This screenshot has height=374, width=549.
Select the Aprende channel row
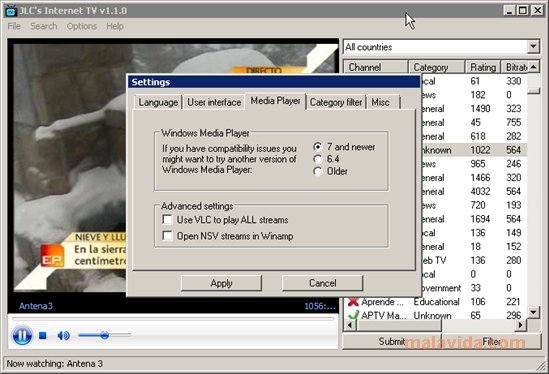pyautogui.click(x=436, y=302)
